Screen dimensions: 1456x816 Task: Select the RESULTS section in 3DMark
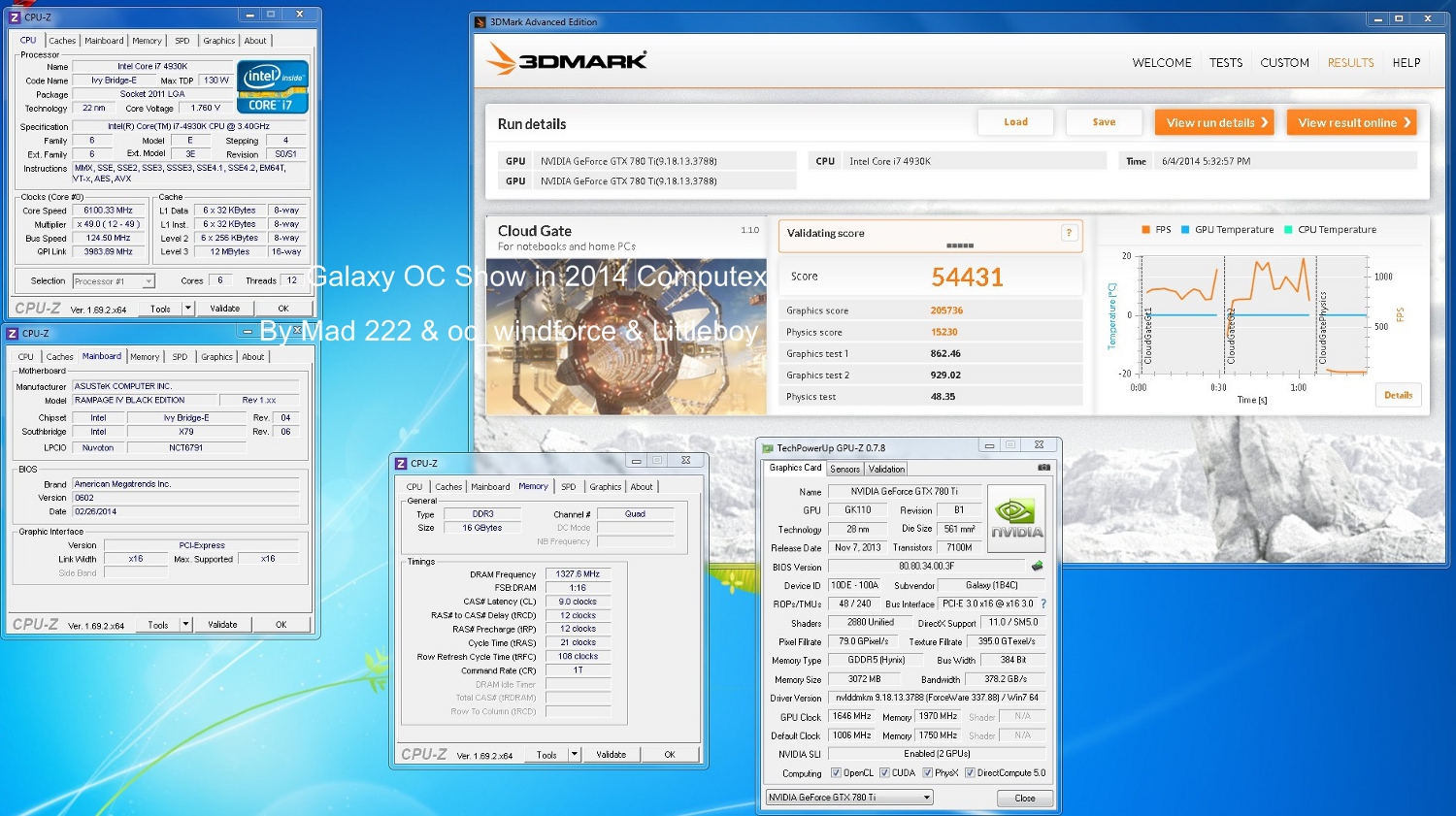coord(1351,63)
